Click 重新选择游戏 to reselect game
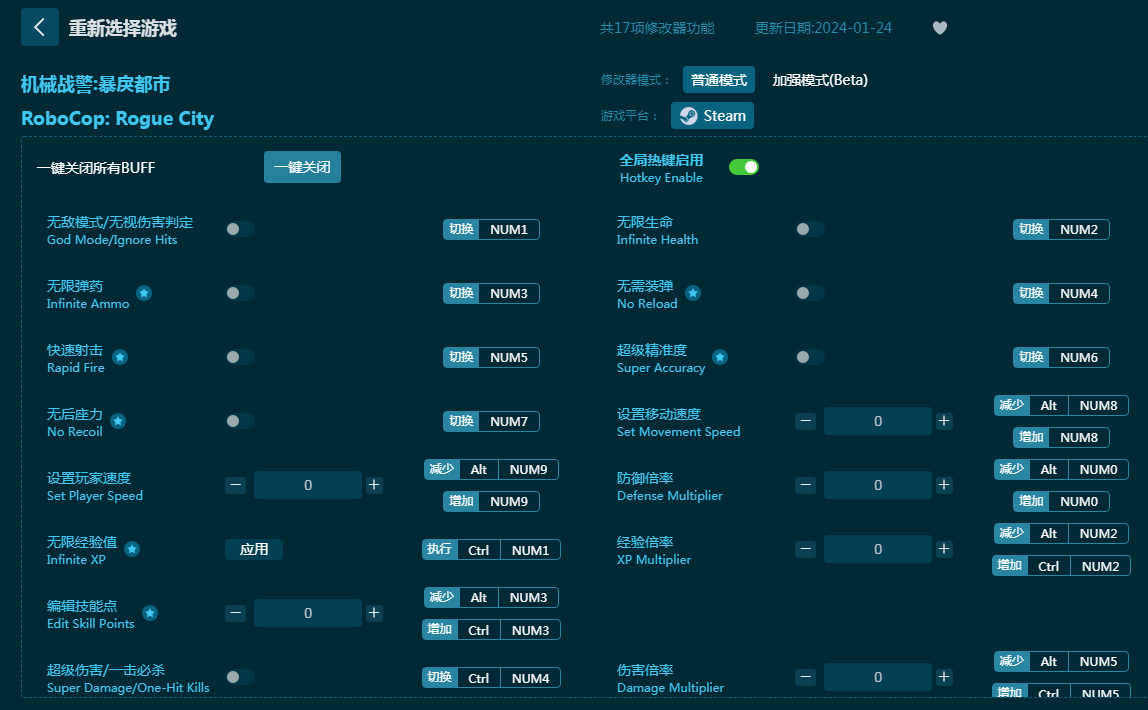The image size is (1148, 710). click(123, 29)
